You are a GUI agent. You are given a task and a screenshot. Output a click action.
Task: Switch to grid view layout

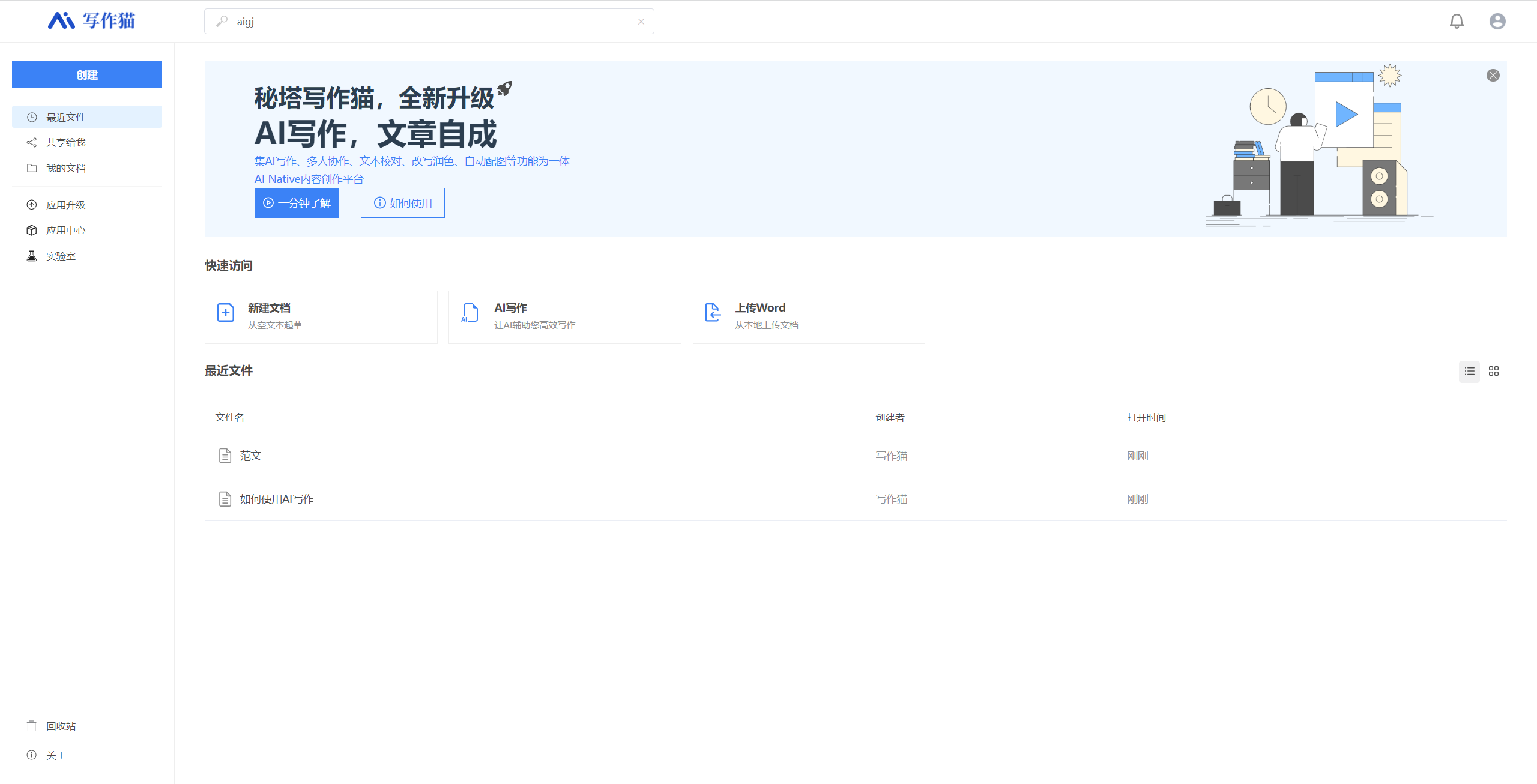pyautogui.click(x=1493, y=371)
